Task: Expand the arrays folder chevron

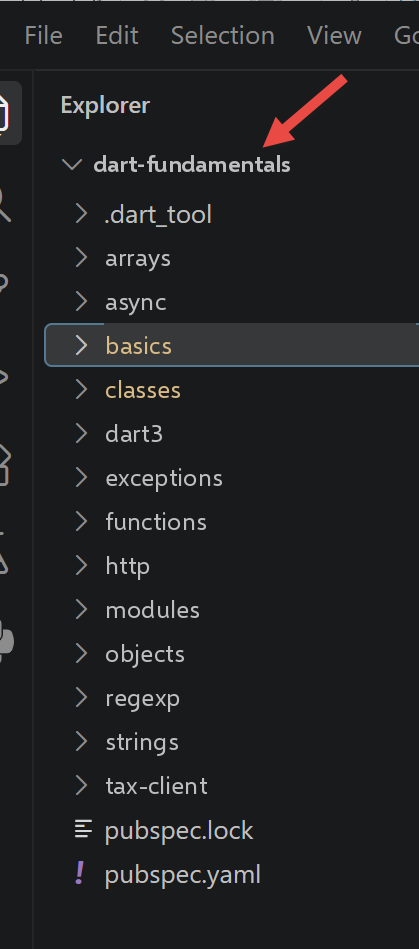Action: click(81, 258)
